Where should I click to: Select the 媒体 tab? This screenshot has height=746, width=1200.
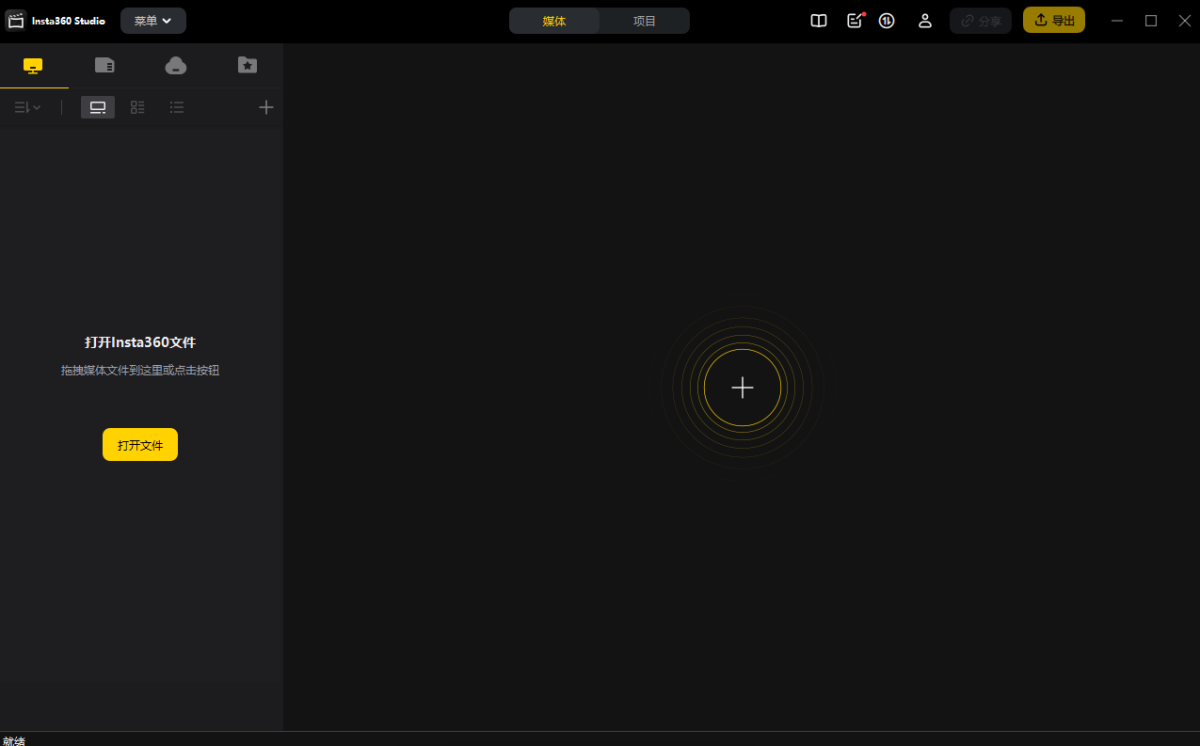click(x=554, y=21)
